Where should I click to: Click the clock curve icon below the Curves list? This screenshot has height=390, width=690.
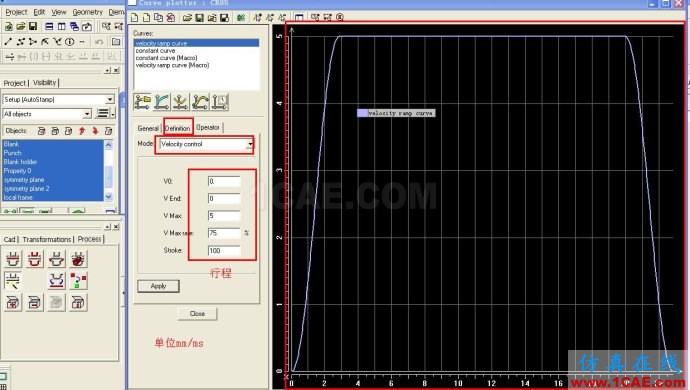tap(220, 102)
